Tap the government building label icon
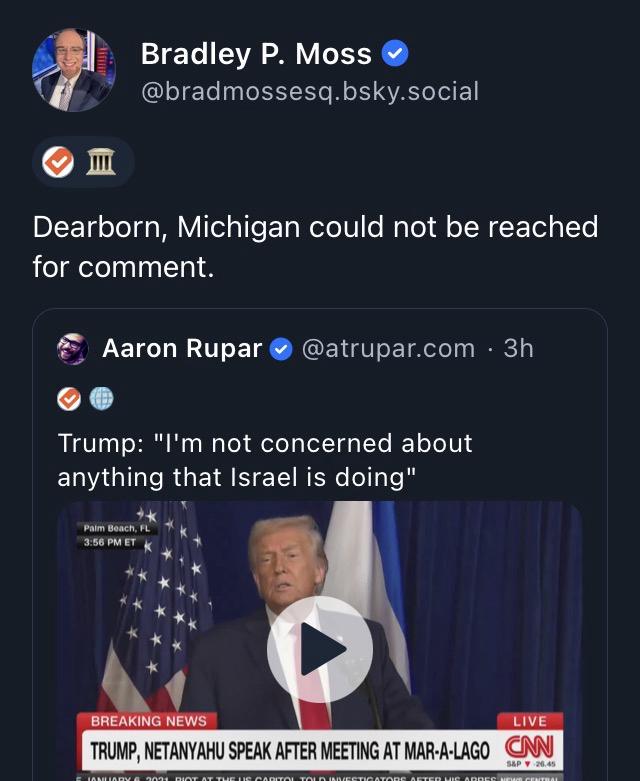The width and height of the screenshot is (640, 781). click(x=100, y=162)
